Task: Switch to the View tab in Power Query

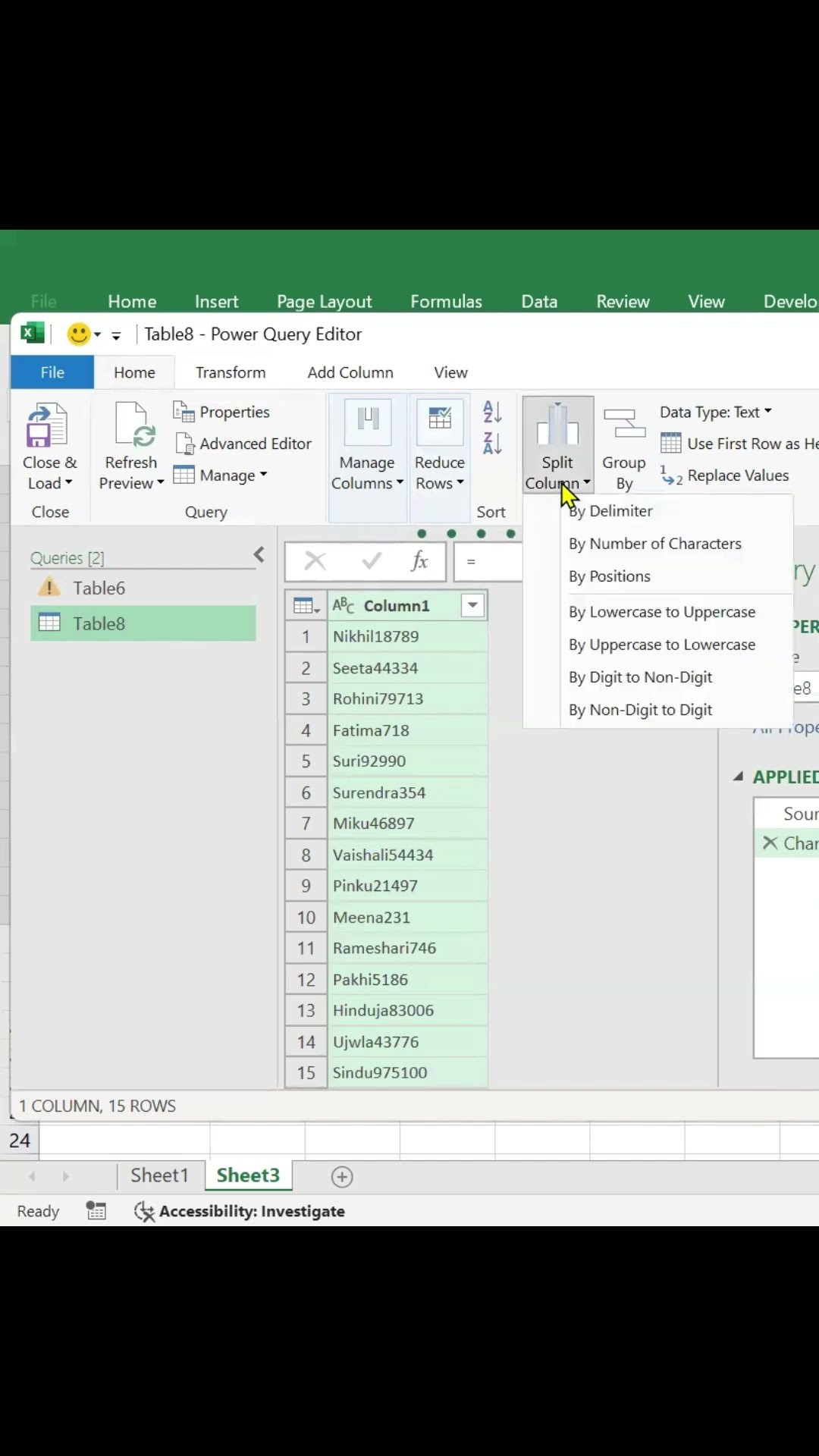Action: (x=450, y=372)
